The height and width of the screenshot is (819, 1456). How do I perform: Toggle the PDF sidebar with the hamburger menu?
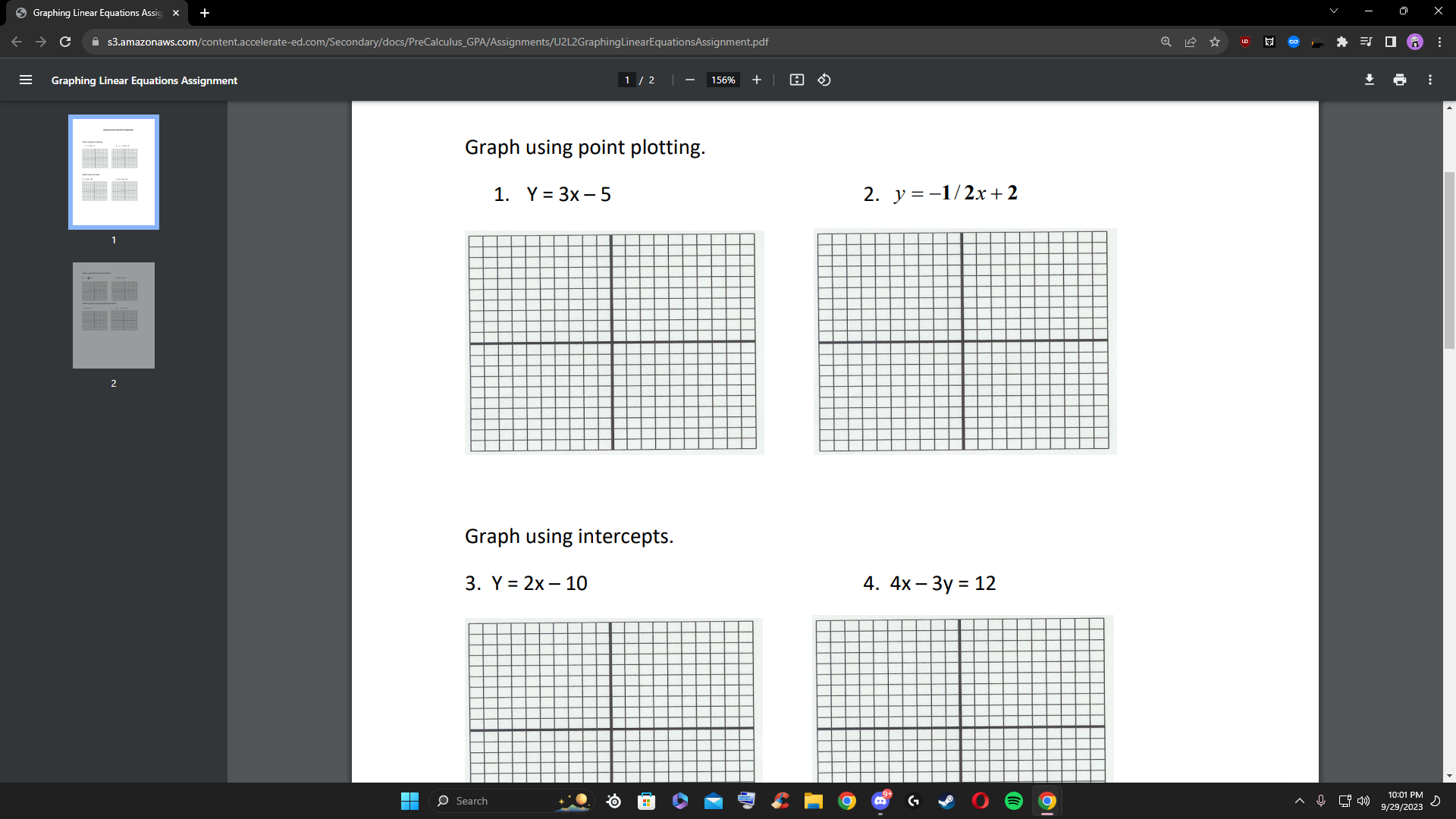26,80
